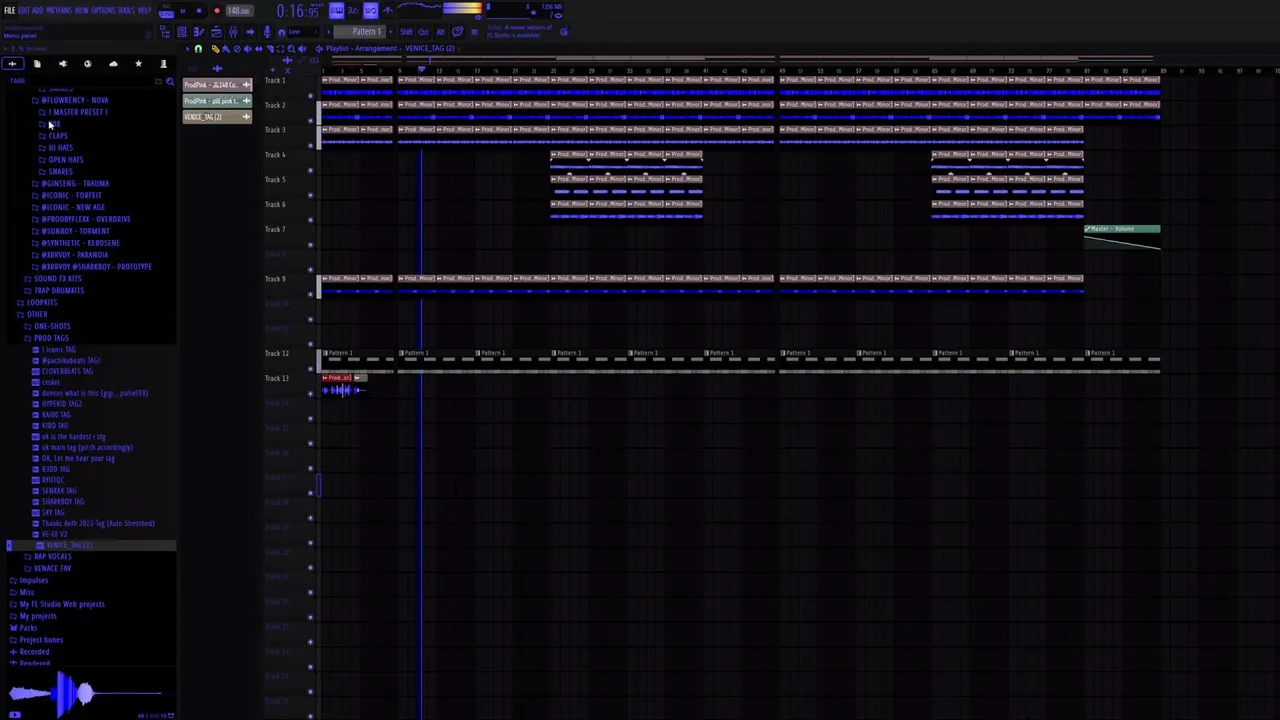Toggle the microphone recording icon
Viewport: 1280px width, 720px height.
pyautogui.click(x=267, y=32)
